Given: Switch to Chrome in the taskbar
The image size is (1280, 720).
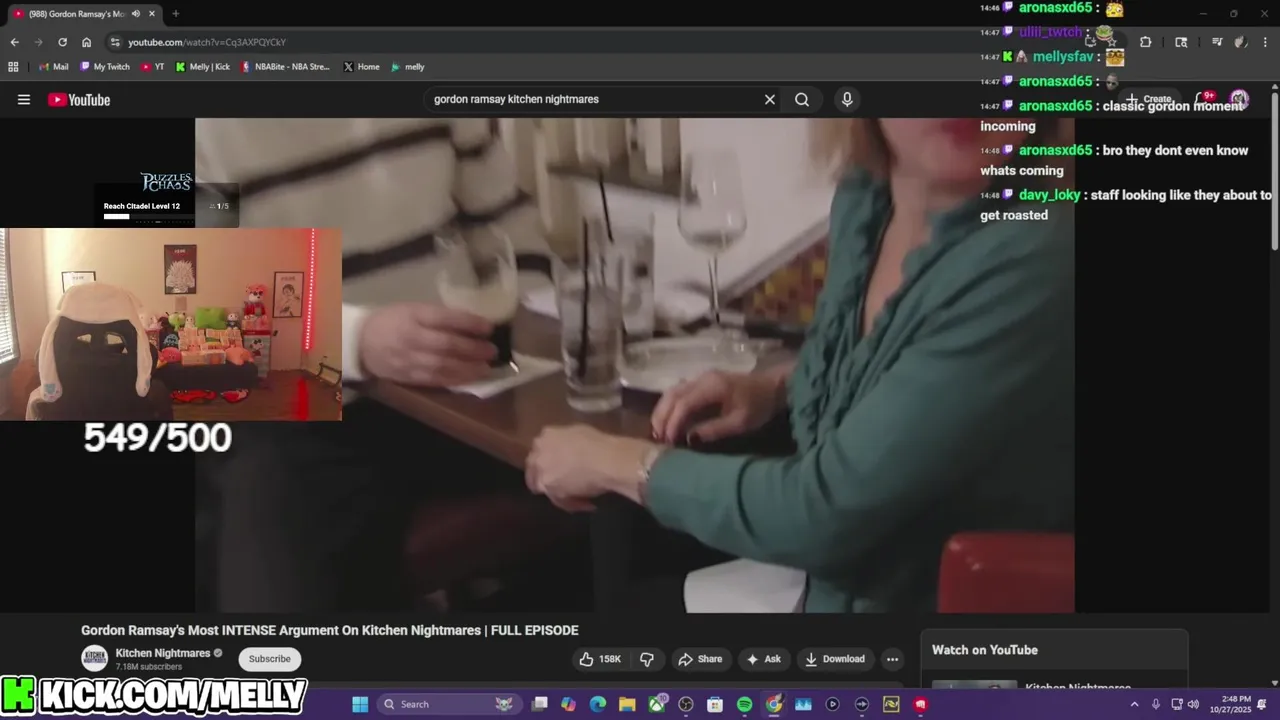Looking at the screenshot, I should [x=774, y=704].
